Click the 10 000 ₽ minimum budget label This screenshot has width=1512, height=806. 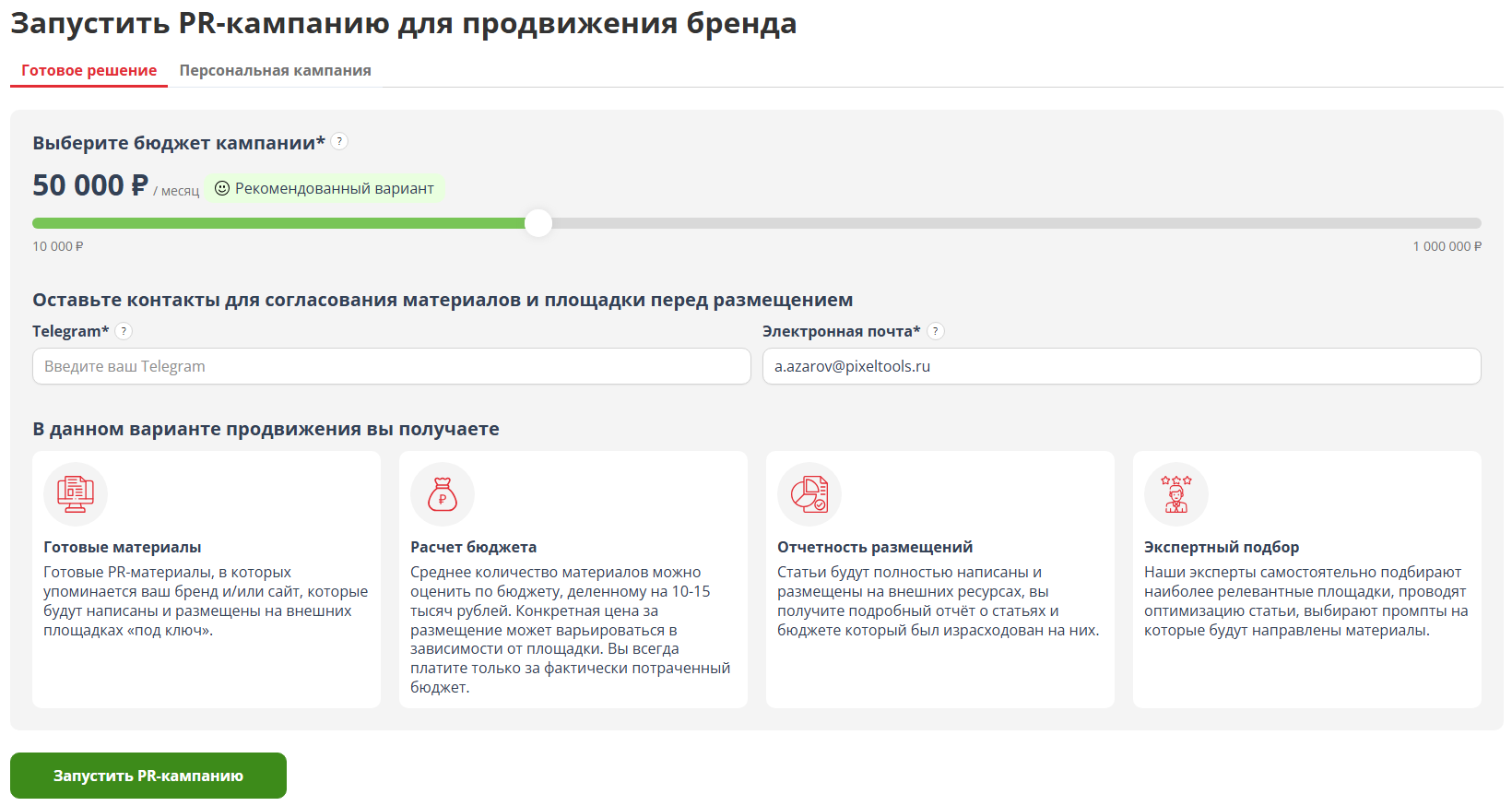coord(58,246)
